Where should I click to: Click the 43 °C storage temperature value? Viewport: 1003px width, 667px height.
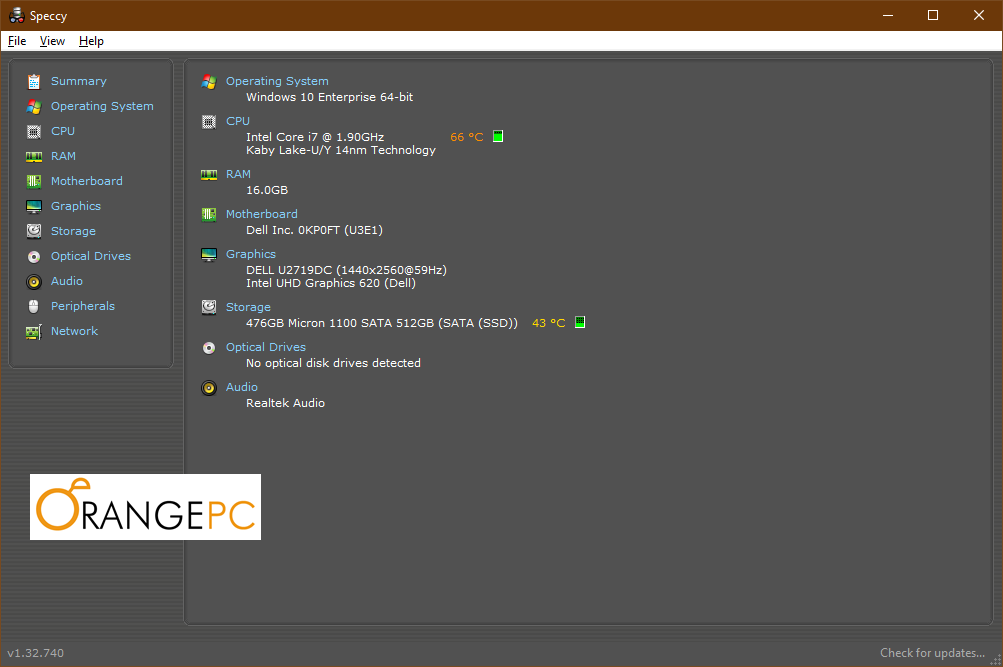(x=548, y=323)
